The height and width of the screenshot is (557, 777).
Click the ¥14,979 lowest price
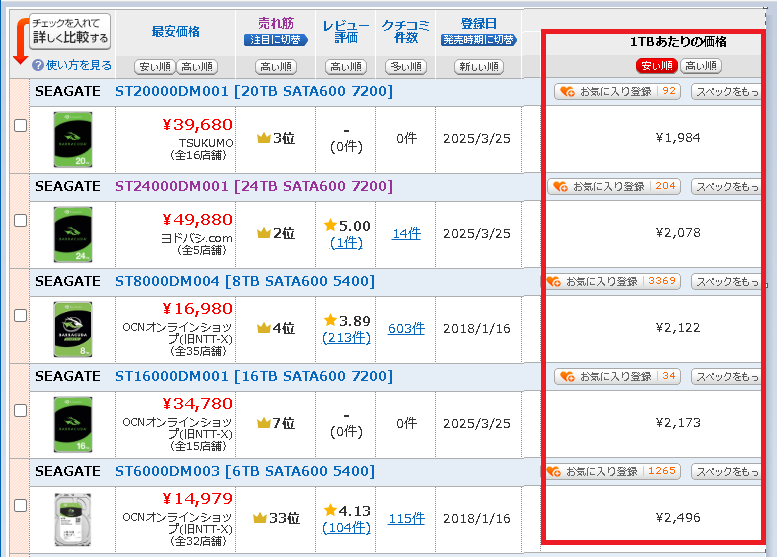tap(197, 499)
